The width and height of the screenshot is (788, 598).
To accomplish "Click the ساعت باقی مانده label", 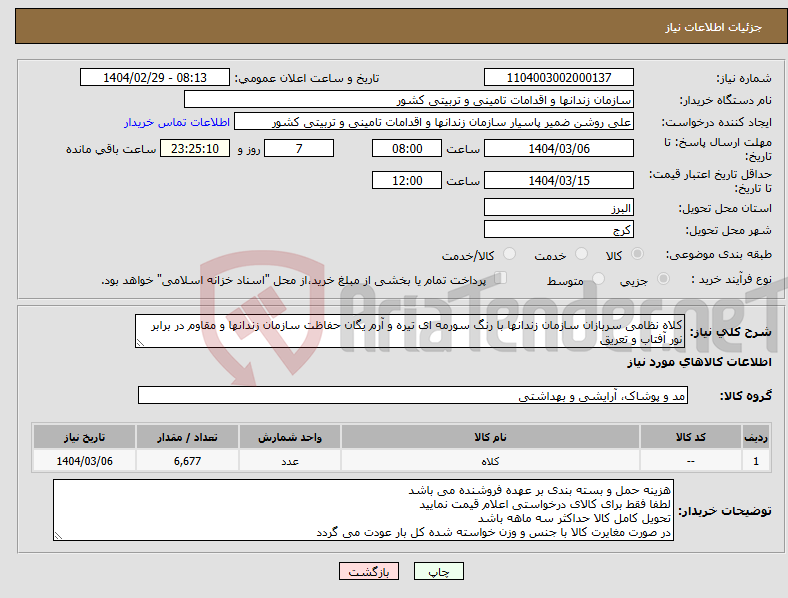I will [111, 149].
